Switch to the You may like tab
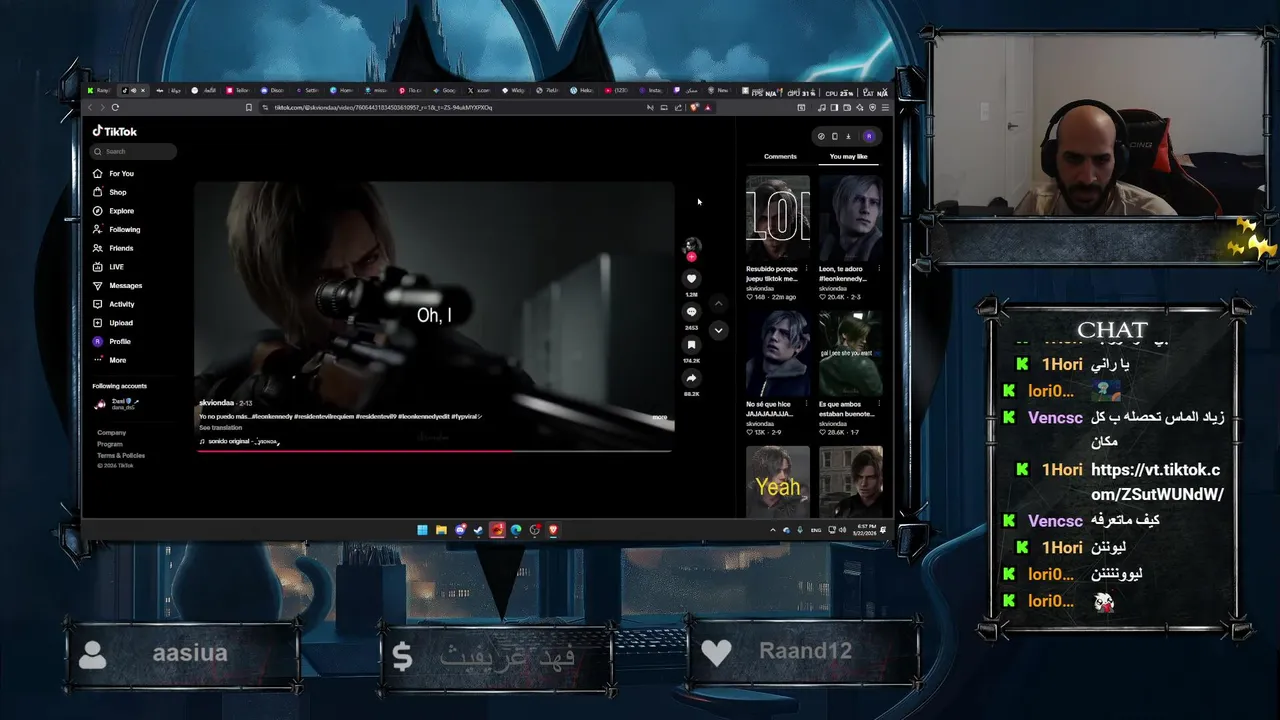 point(848,157)
